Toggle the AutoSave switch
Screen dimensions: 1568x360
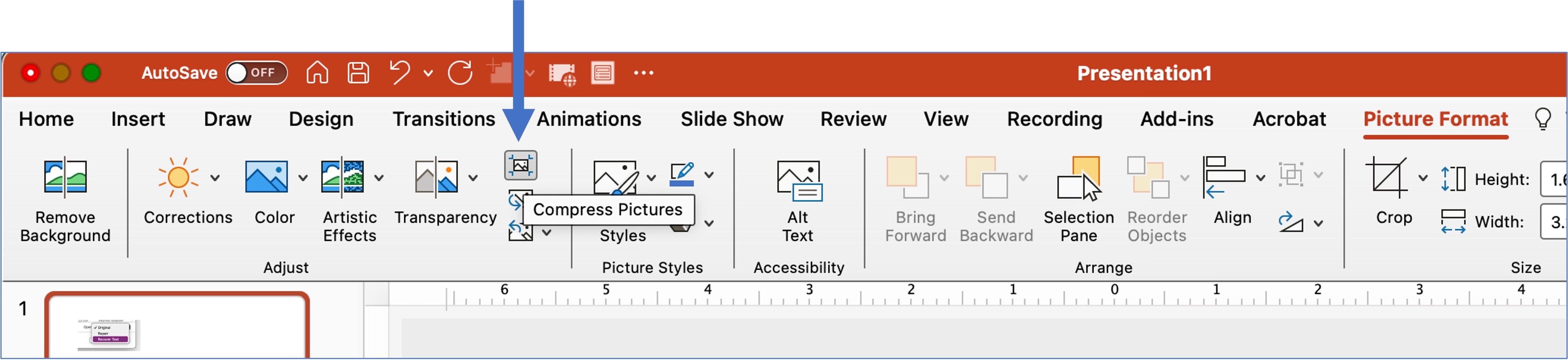coord(257,73)
